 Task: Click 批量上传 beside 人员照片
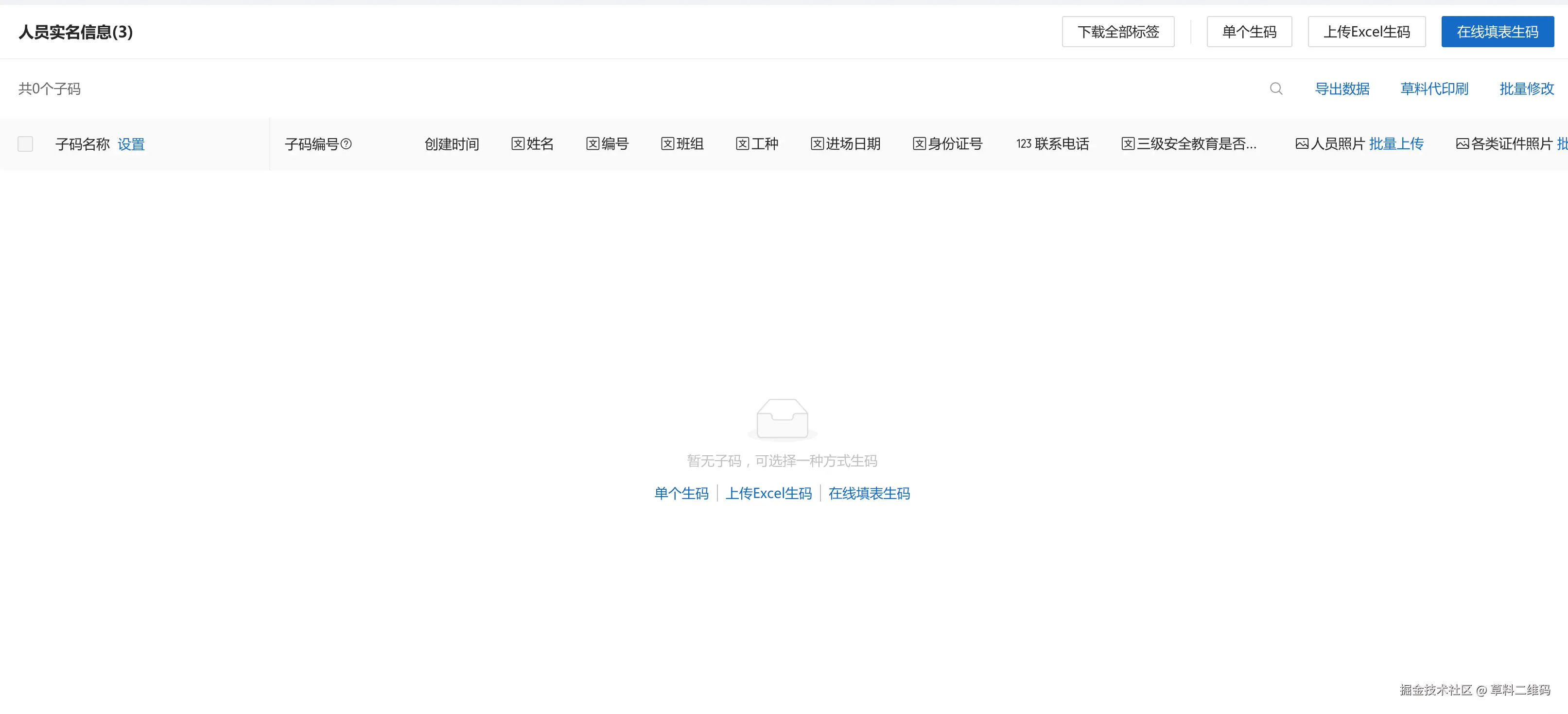click(1396, 144)
